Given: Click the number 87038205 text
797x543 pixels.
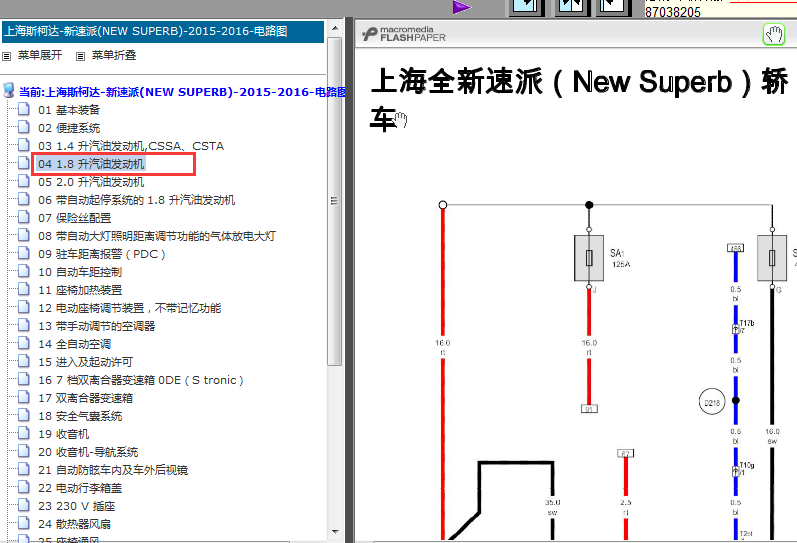Looking at the screenshot, I should (x=673, y=12).
